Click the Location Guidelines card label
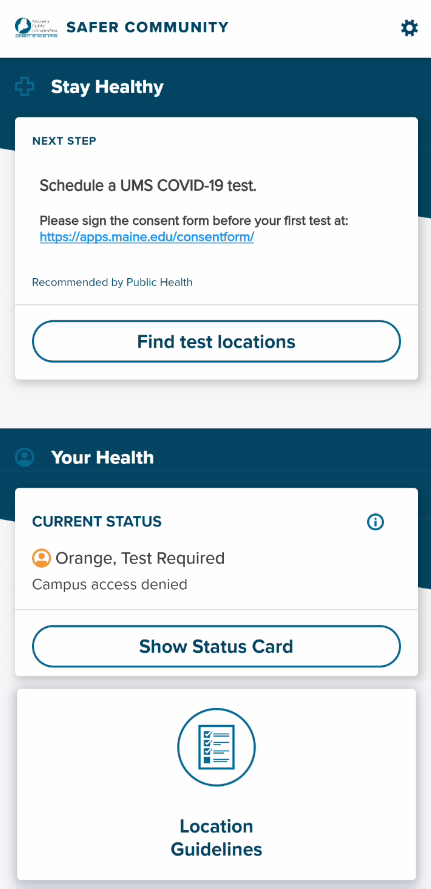The image size is (431, 889). [x=216, y=837]
